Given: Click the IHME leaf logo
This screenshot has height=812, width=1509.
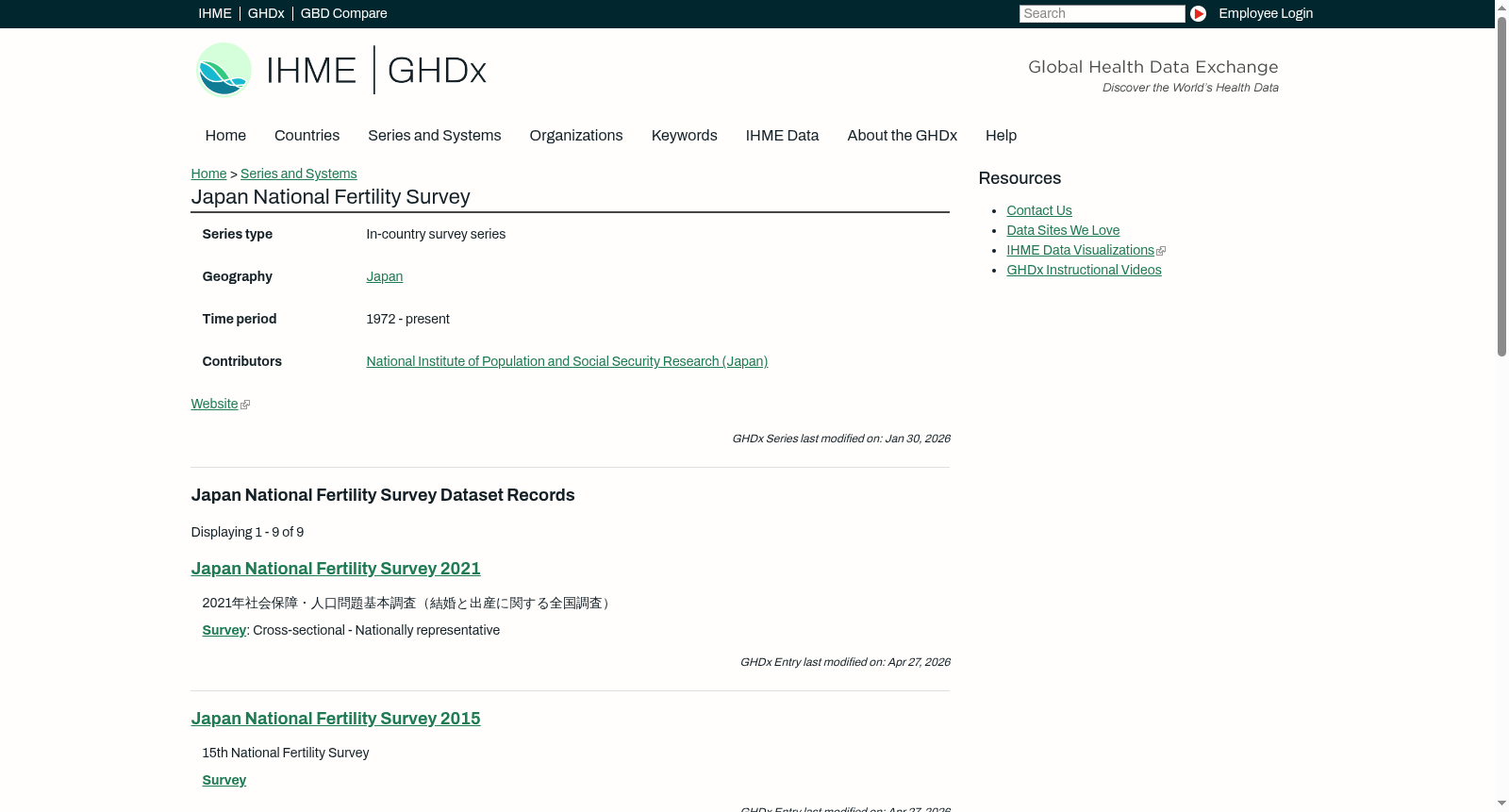Looking at the screenshot, I should [224, 70].
